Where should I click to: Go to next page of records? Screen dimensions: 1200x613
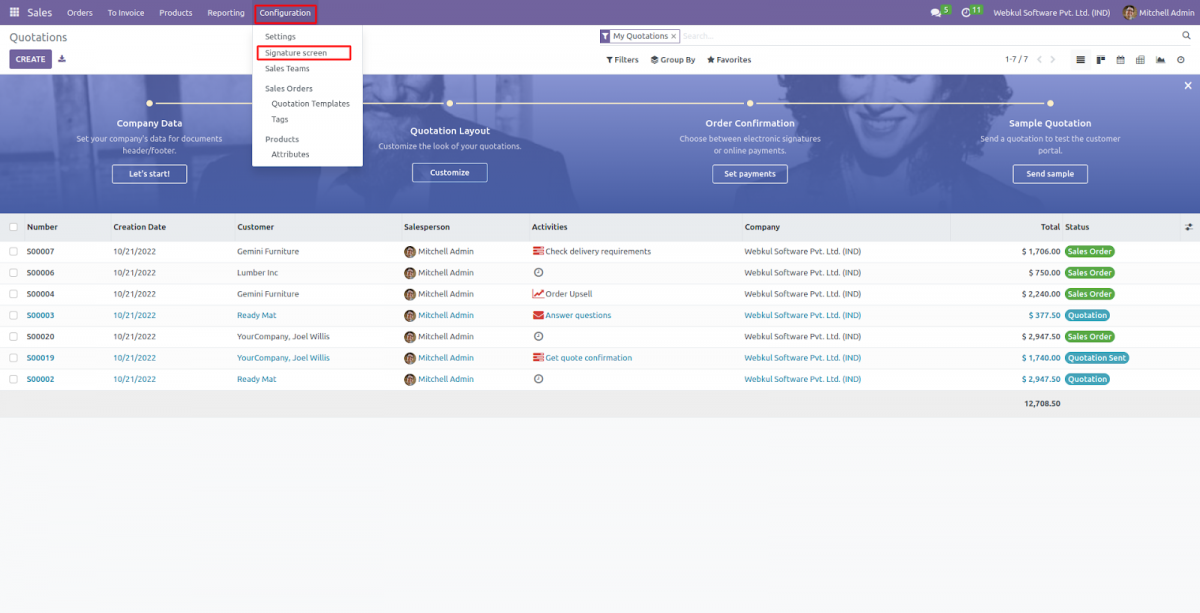(1052, 60)
